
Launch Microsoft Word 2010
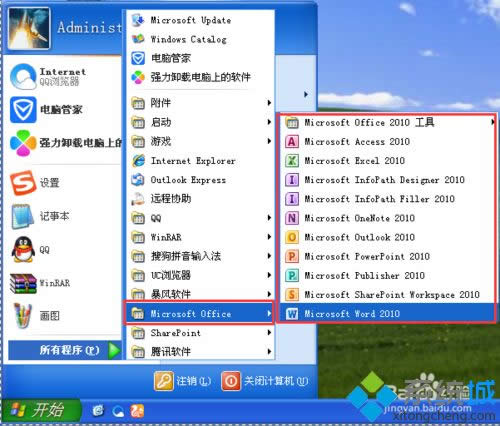click(x=387, y=314)
